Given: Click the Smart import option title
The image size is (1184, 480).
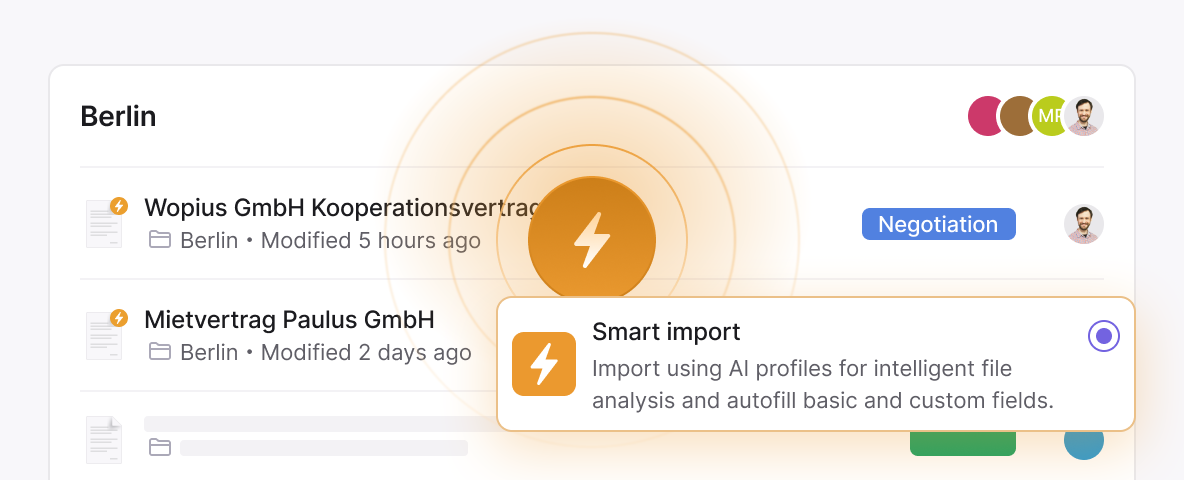Looking at the screenshot, I should (x=666, y=331).
